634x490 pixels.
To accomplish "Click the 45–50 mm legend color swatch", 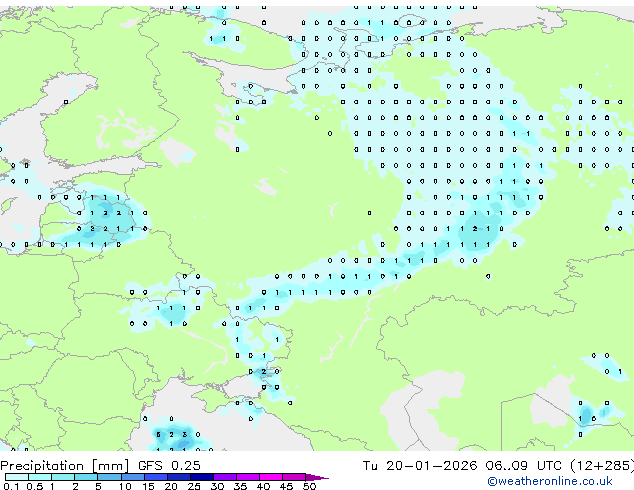I will pos(294,477).
